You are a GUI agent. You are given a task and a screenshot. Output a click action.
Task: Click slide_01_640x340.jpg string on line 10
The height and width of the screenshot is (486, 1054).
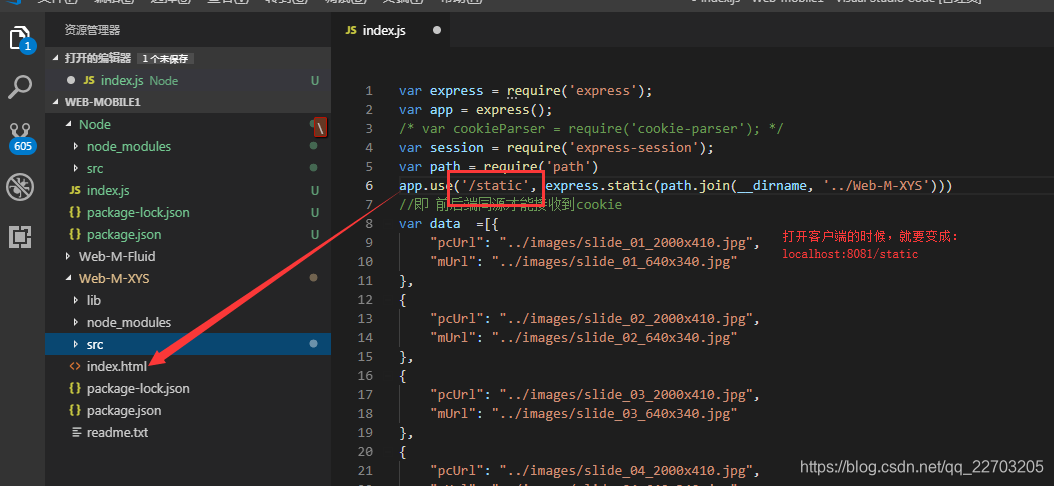(x=614, y=261)
